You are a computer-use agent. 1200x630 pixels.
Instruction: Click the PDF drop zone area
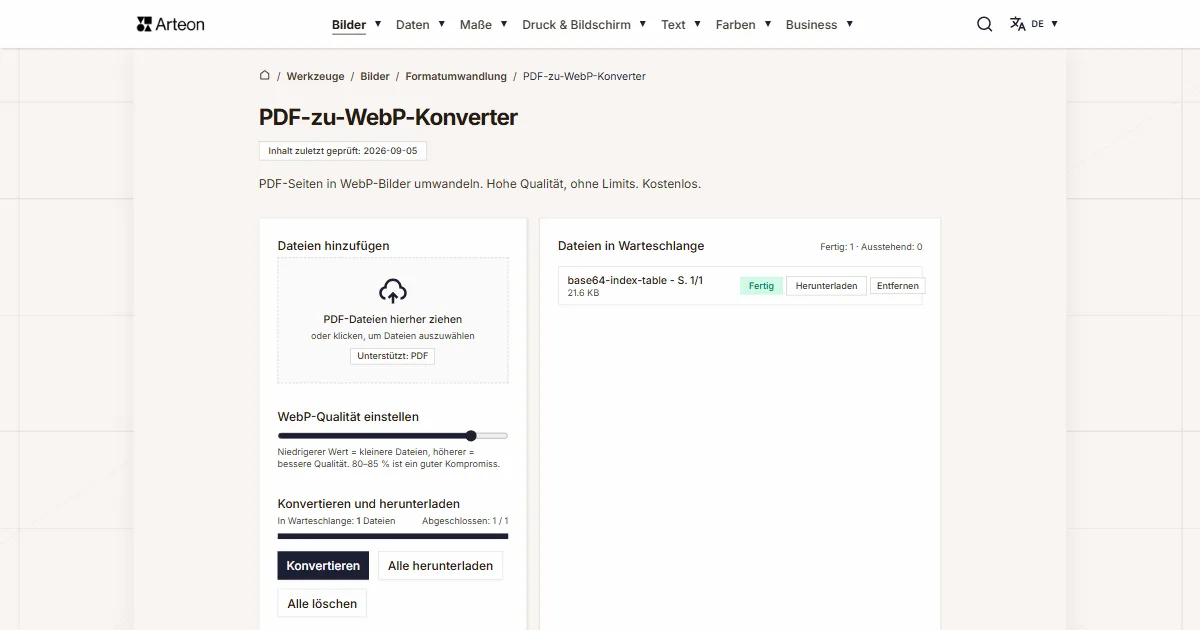coord(393,321)
